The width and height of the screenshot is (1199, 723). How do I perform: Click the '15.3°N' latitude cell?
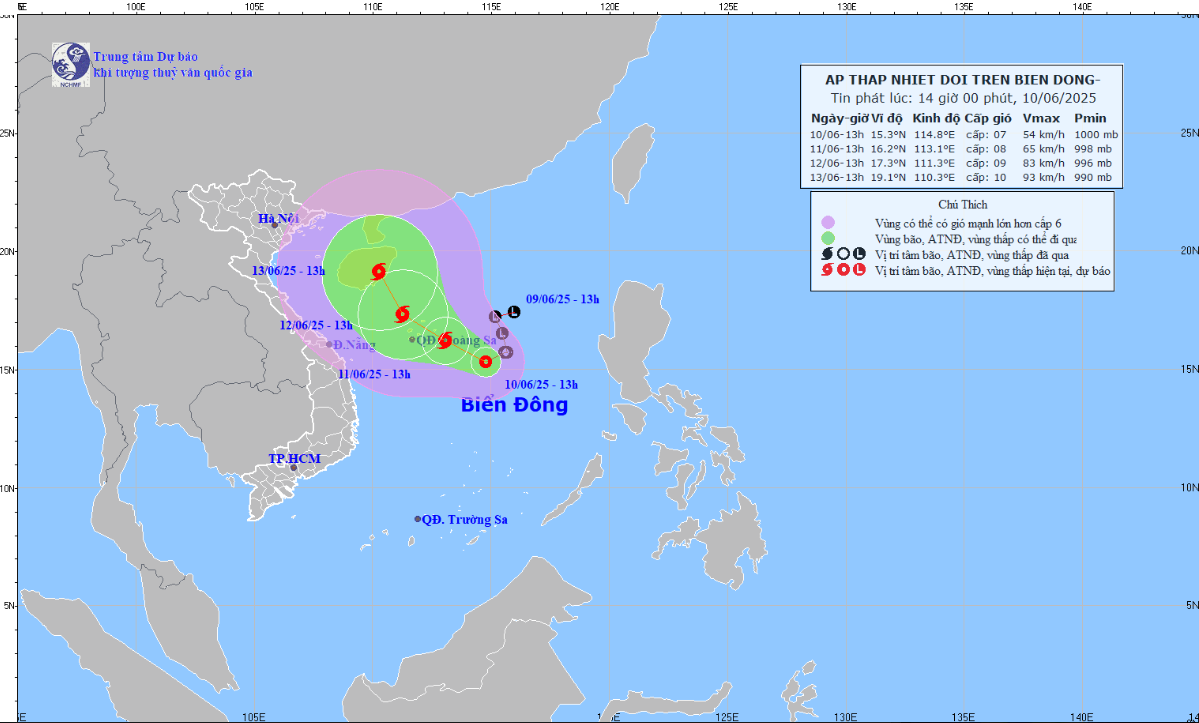[x=889, y=135]
